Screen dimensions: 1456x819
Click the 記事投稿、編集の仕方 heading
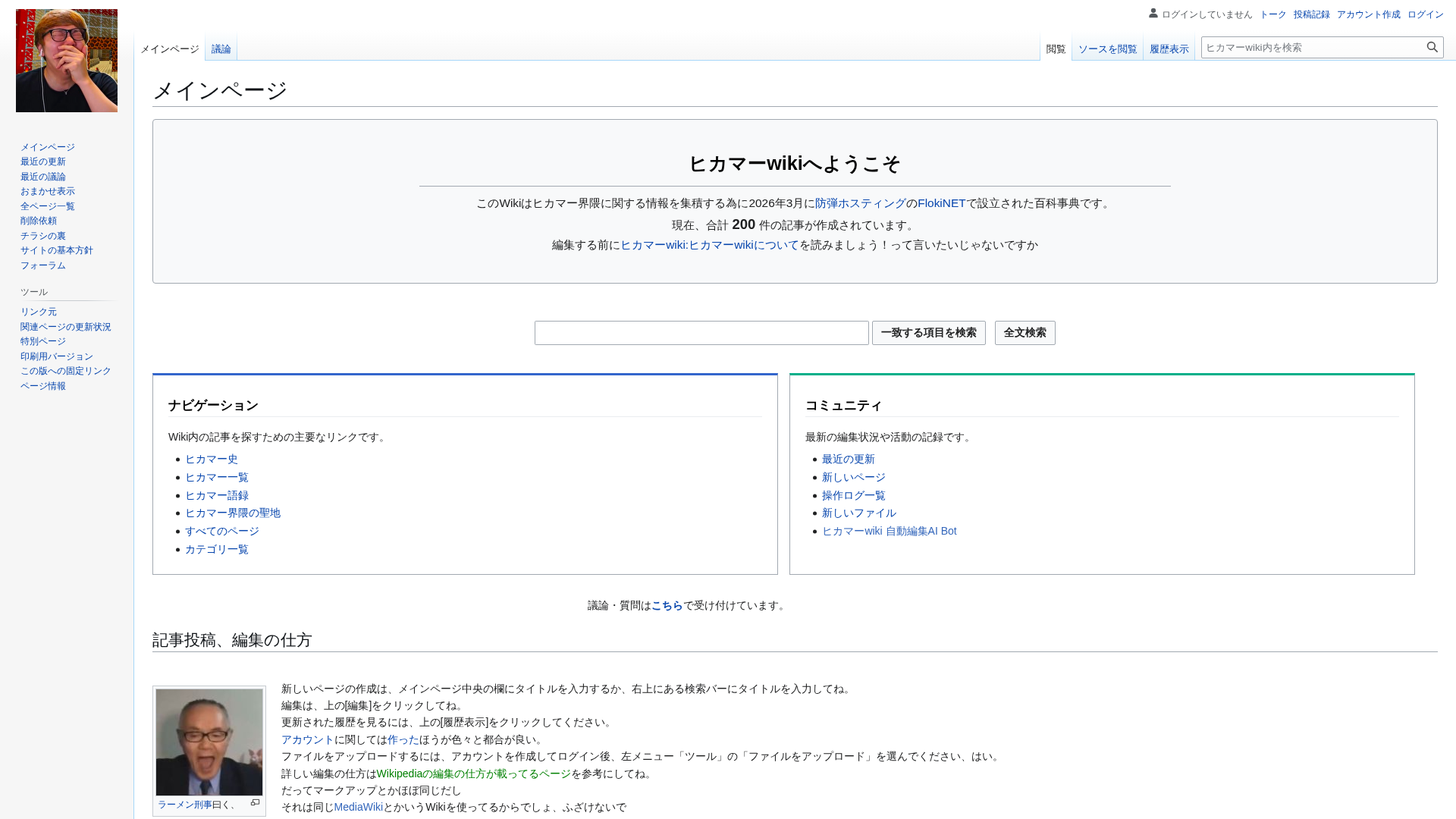point(232,640)
